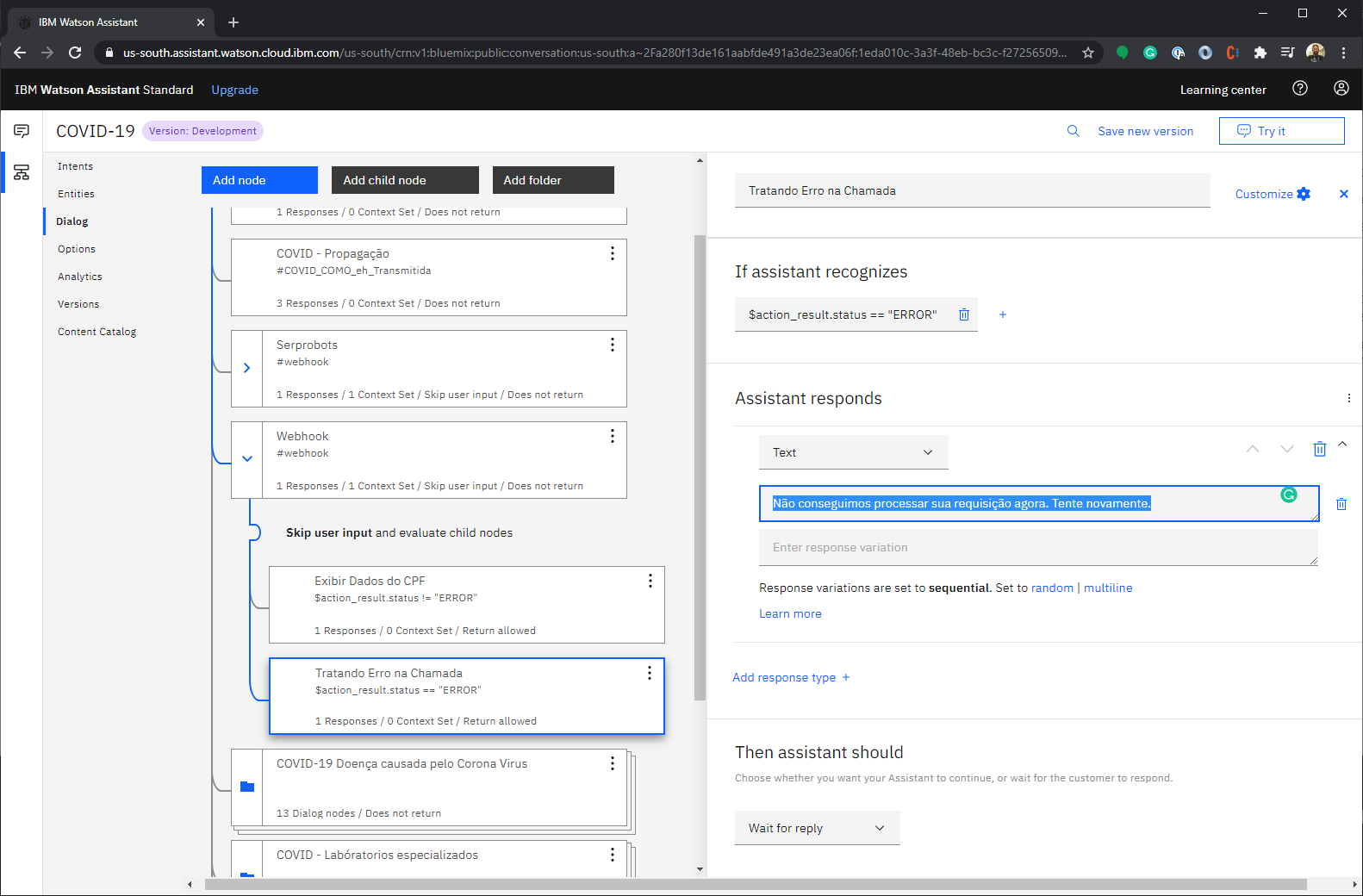
Task: Bookmark the page with the star icon
Action: click(1088, 53)
